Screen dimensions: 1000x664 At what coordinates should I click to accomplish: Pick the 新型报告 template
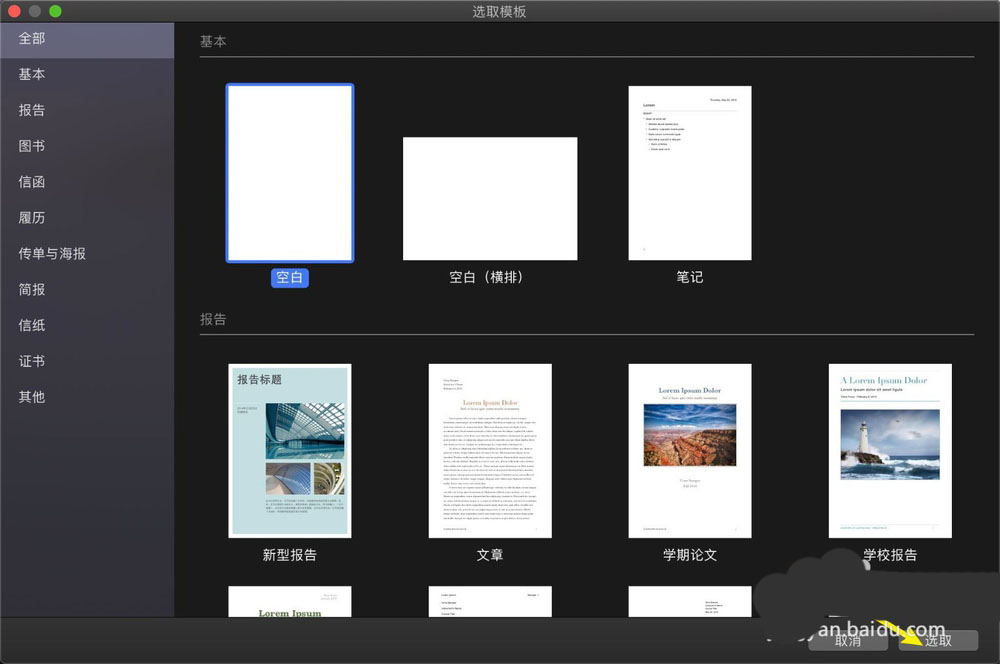coord(289,451)
